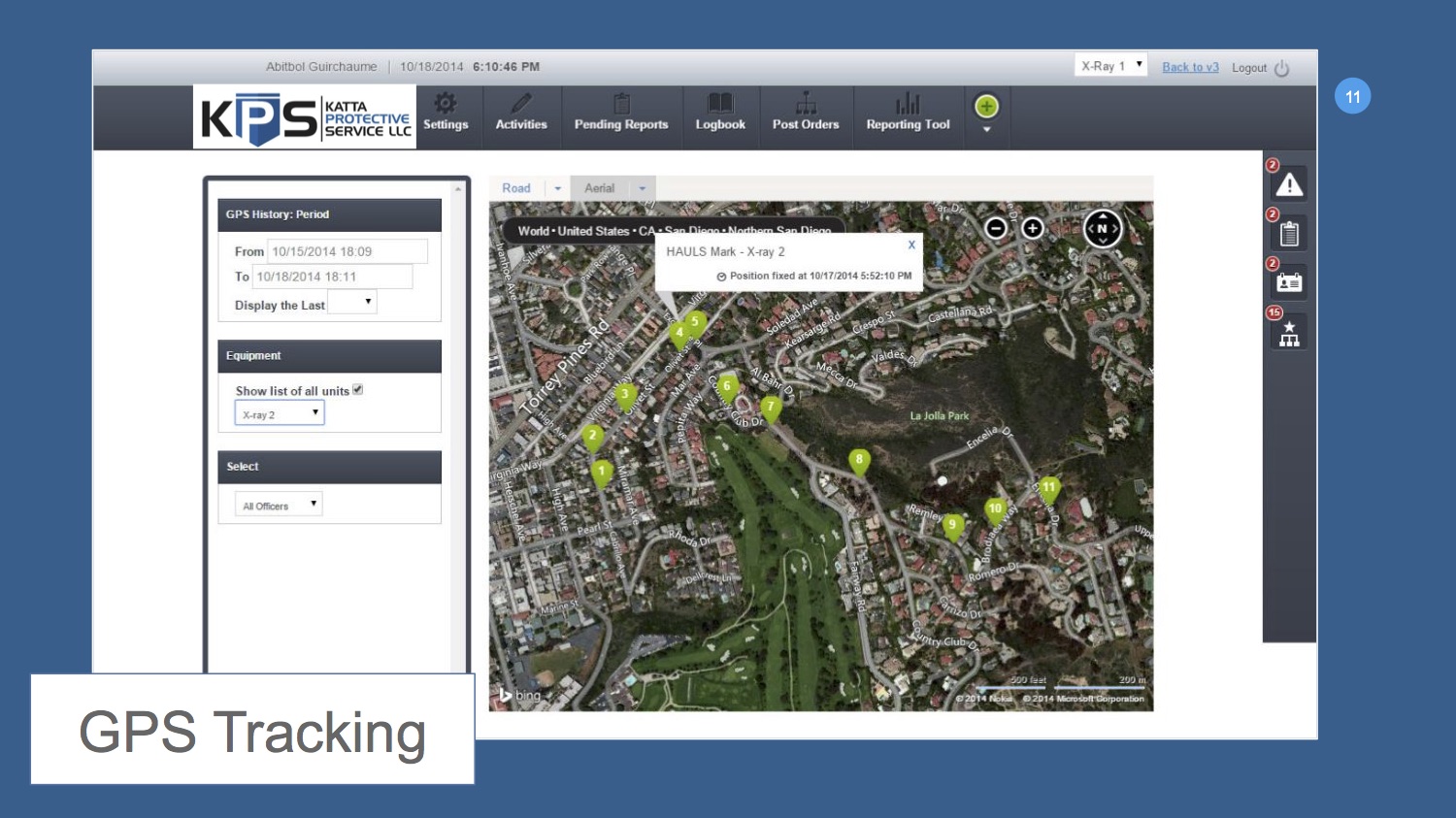Switch to Road map view

tap(516, 188)
